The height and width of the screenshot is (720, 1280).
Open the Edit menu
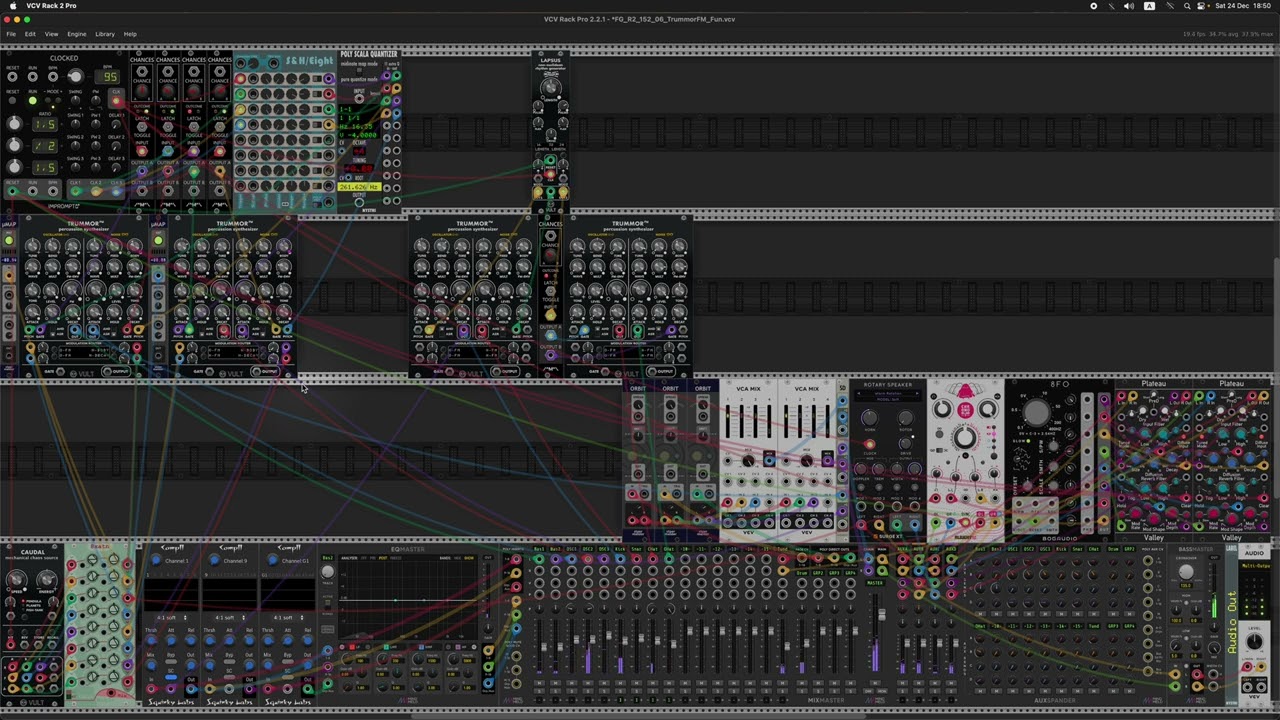(30, 34)
